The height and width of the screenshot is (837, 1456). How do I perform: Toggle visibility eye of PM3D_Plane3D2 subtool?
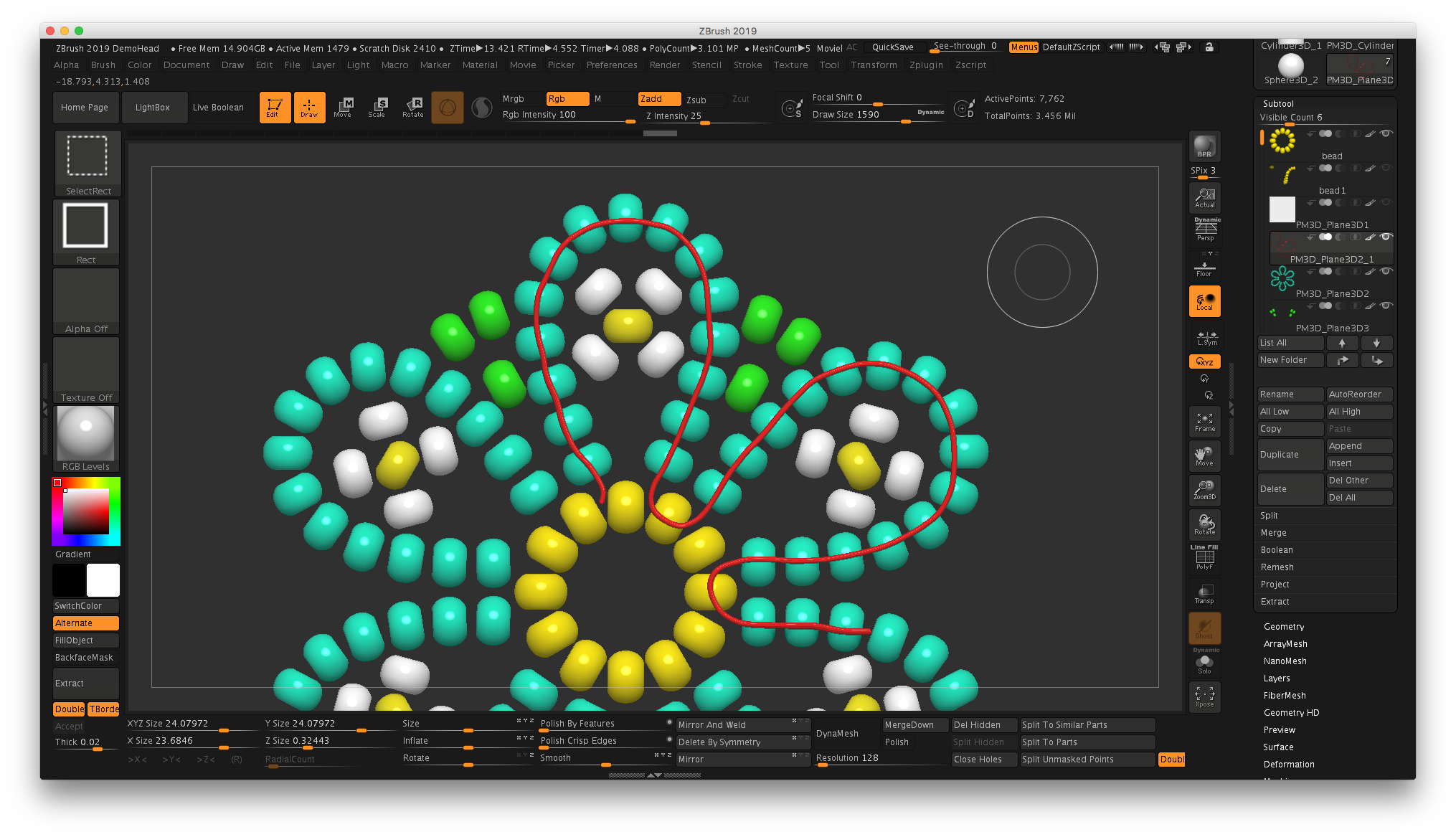[x=1386, y=271]
